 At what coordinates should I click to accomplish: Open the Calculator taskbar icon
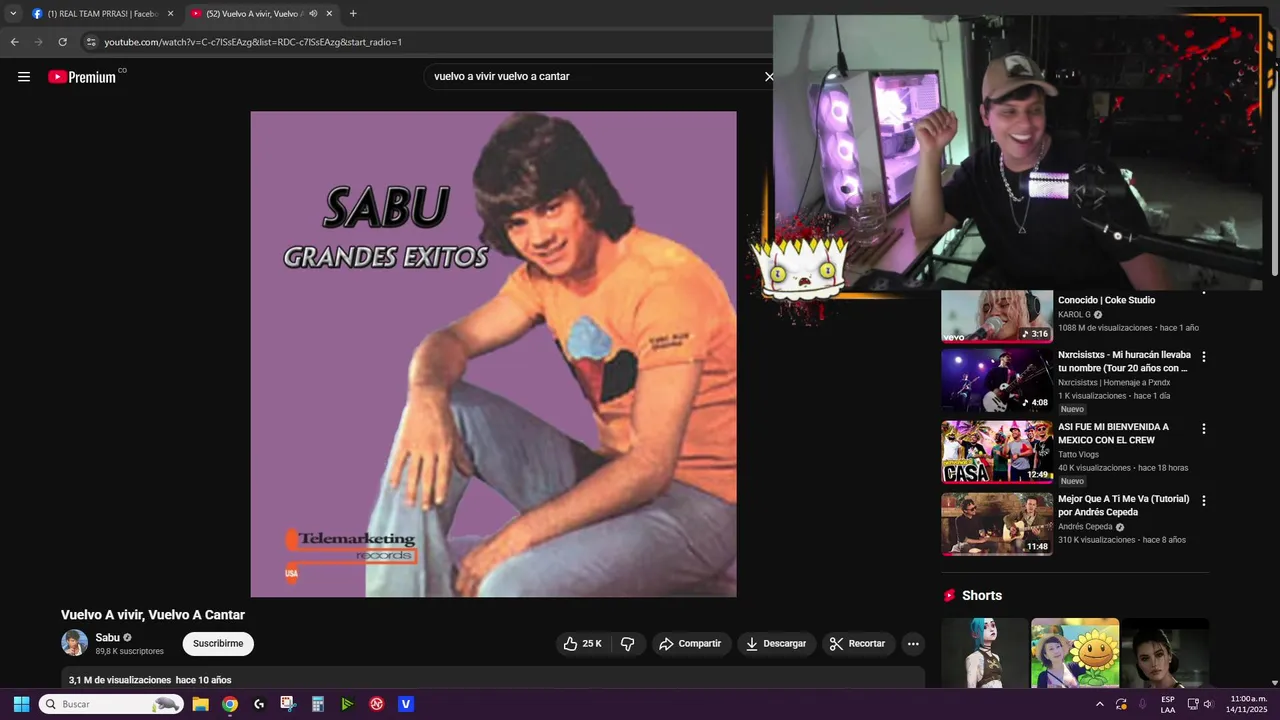[318, 704]
